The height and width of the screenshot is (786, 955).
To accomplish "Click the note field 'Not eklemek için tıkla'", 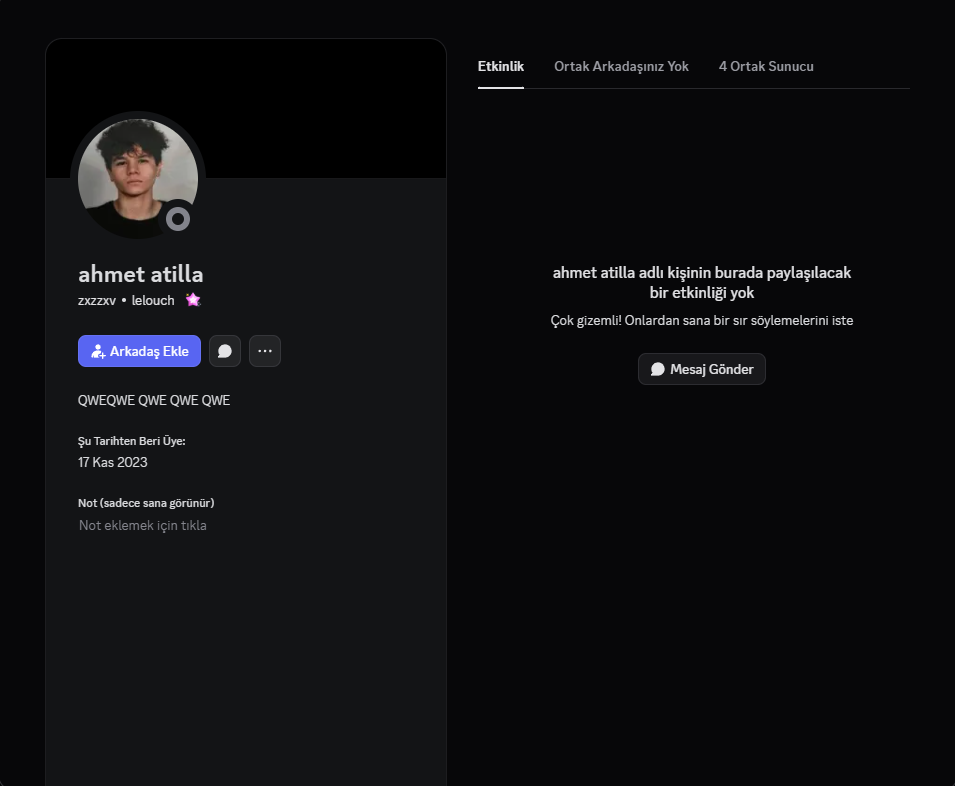I will (x=143, y=525).
